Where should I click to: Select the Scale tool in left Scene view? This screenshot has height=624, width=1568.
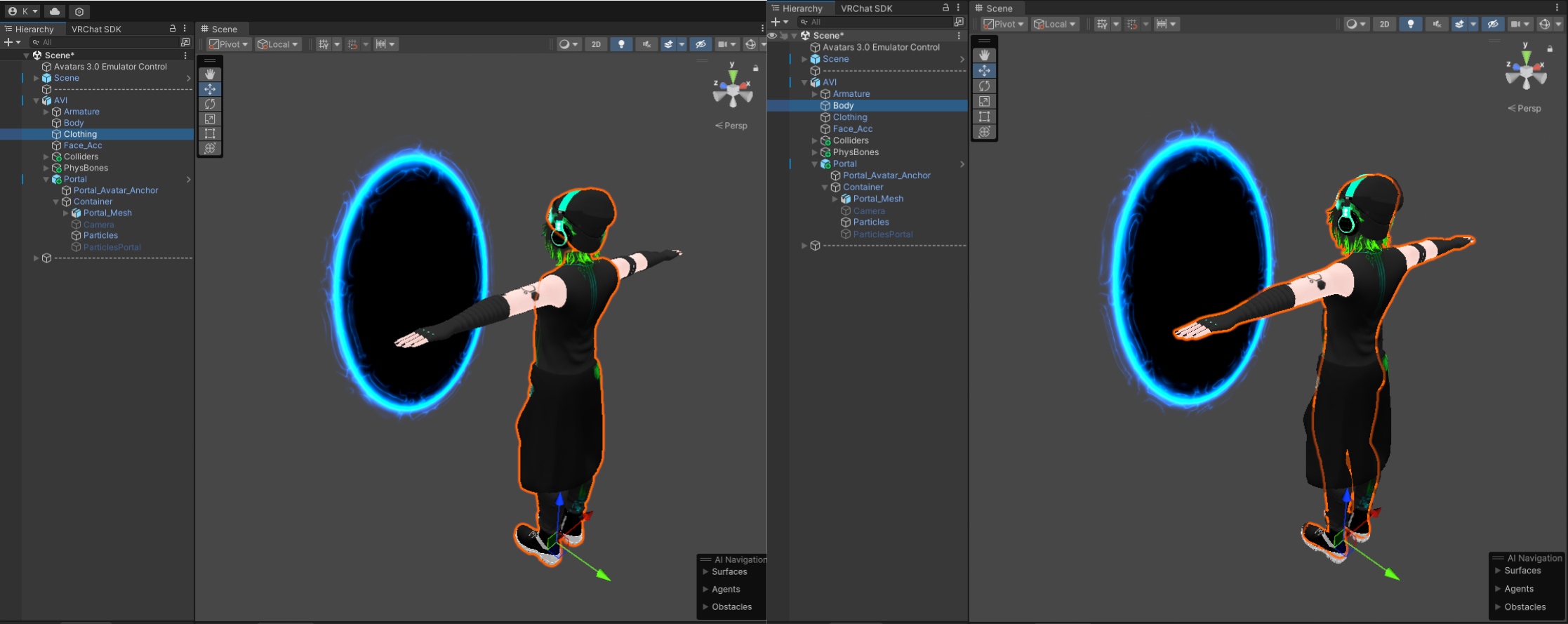[x=210, y=119]
